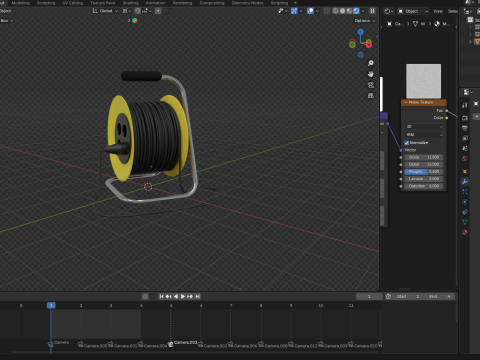Select material preview shading

(x=349, y=11)
